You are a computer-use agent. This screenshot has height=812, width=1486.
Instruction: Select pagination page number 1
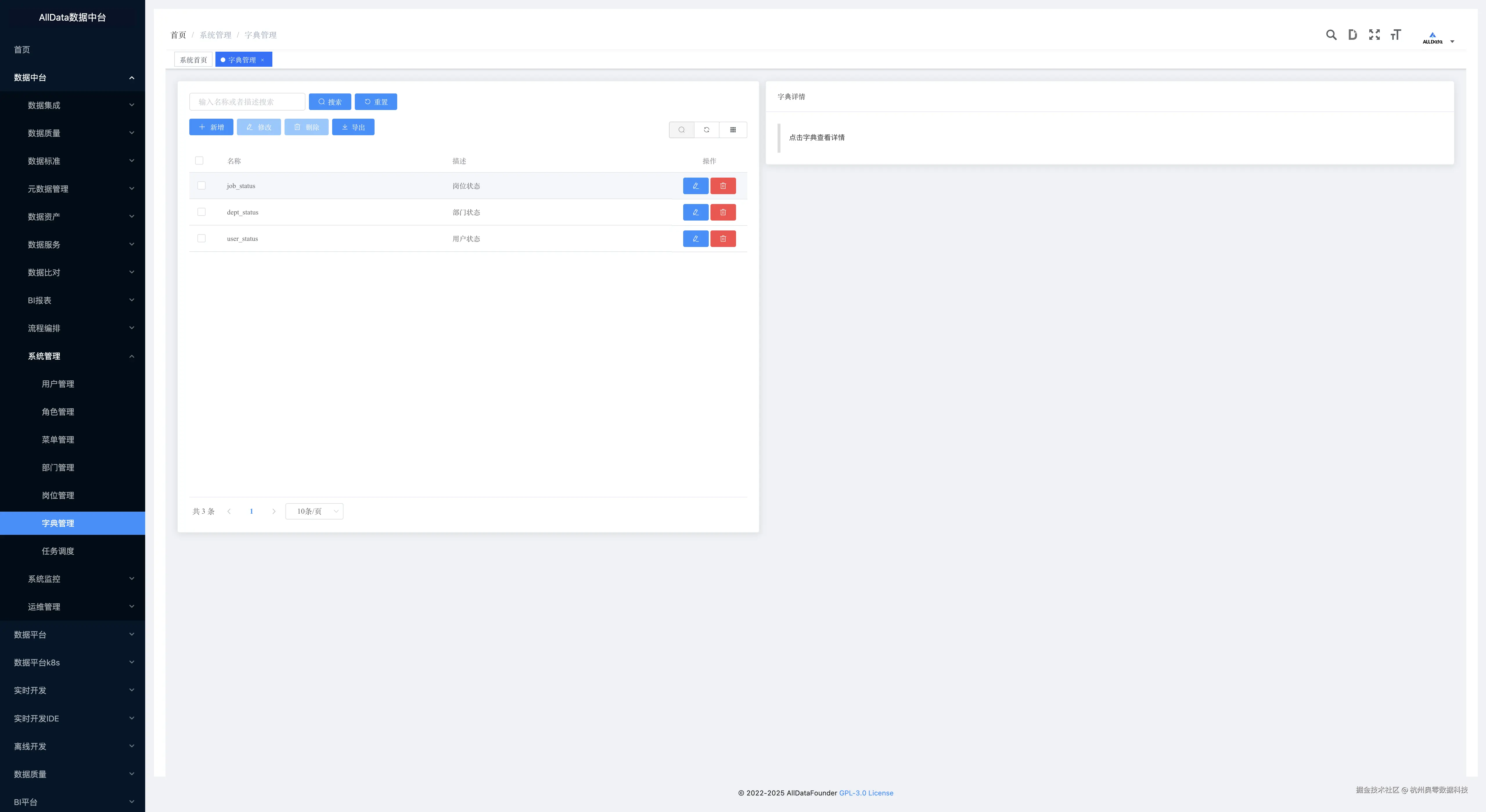click(x=251, y=512)
